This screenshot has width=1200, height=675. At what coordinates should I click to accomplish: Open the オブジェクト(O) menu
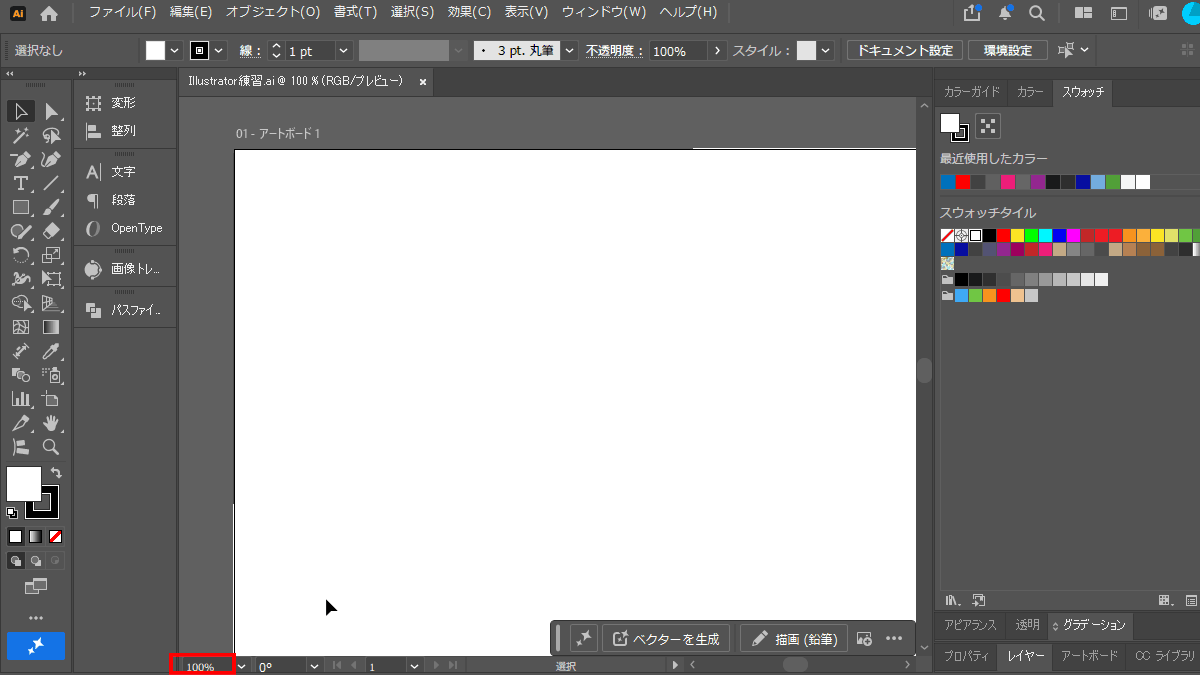(272, 13)
